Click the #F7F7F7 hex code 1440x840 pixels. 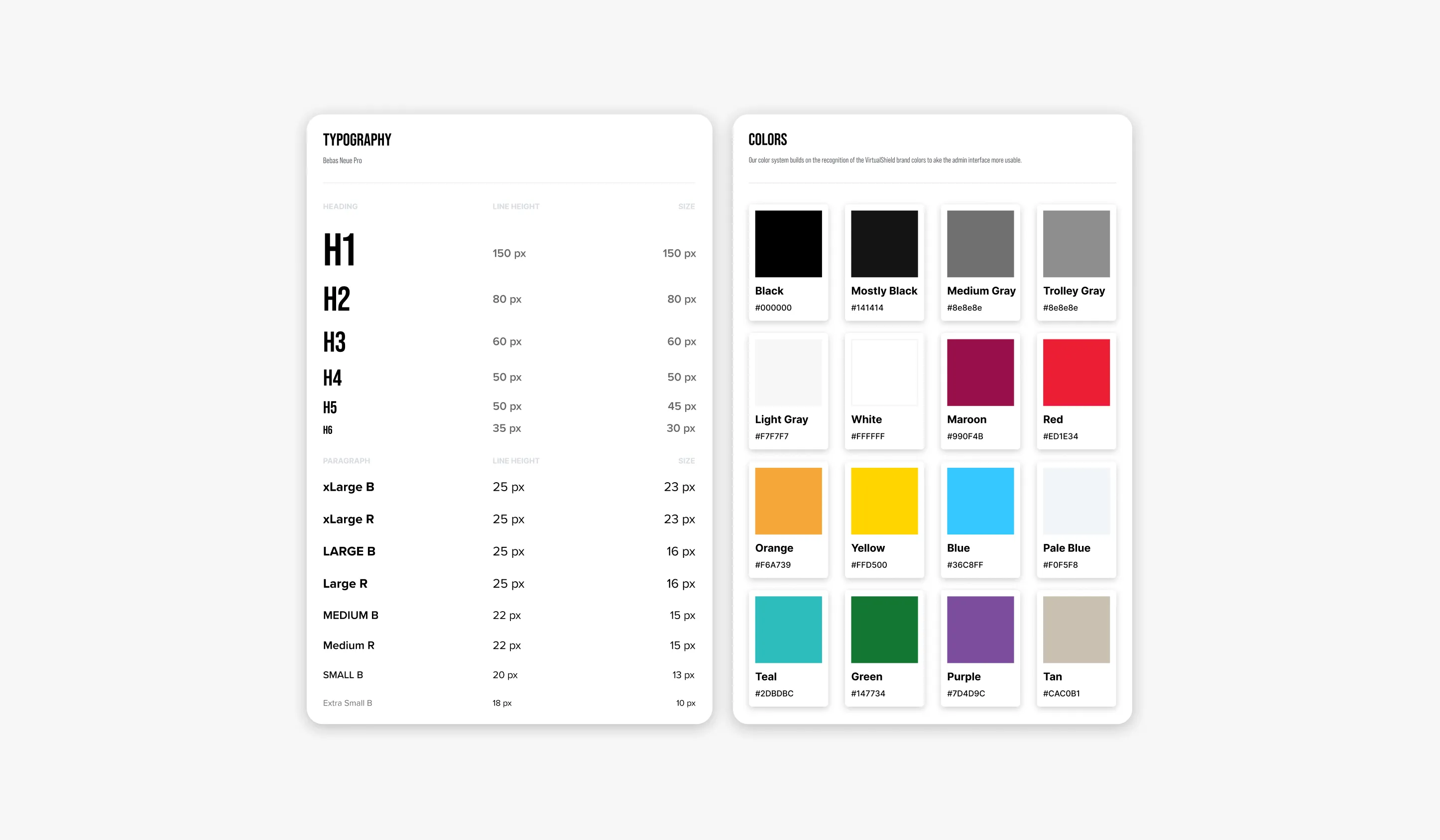771,436
